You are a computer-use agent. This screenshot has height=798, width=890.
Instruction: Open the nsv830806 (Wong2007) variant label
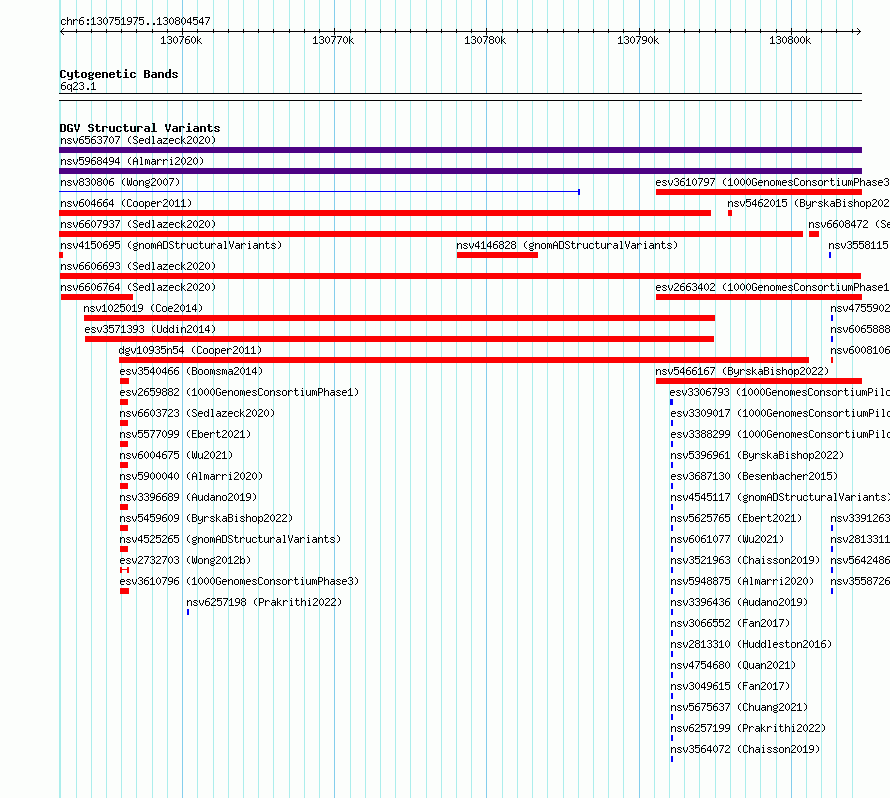[x=120, y=182]
